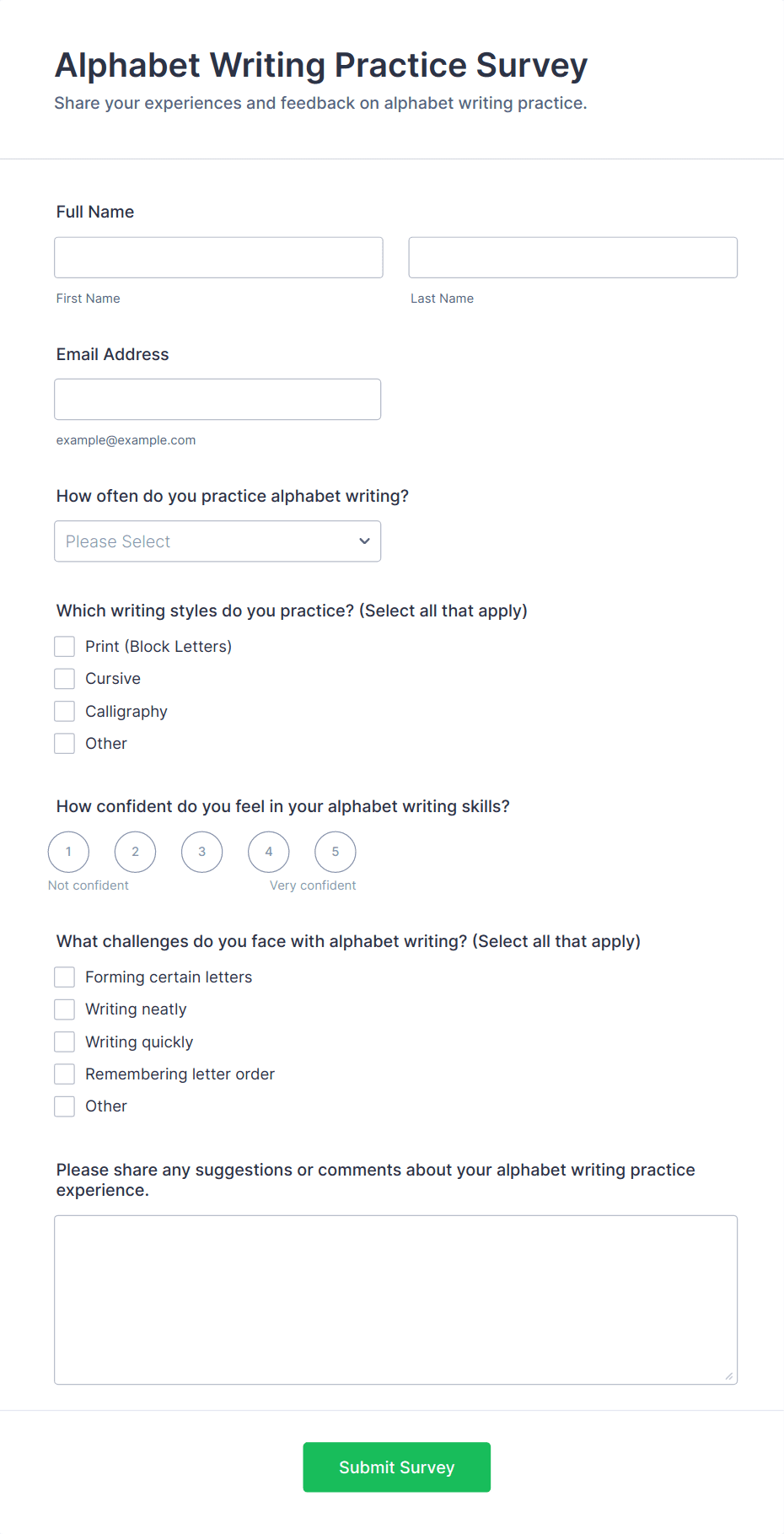Check Remembering letter order option

[x=65, y=1074]
